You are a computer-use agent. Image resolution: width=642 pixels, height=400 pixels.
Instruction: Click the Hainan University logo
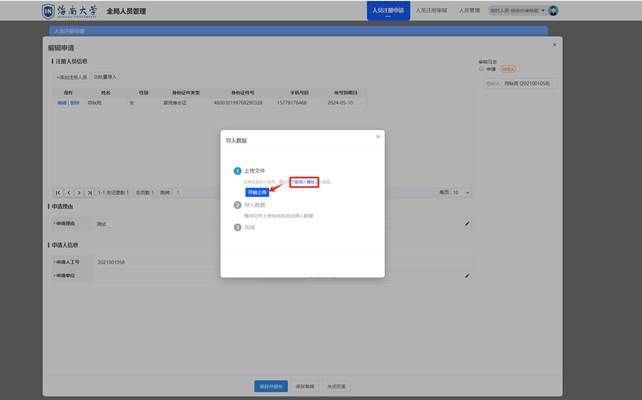pos(70,11)
